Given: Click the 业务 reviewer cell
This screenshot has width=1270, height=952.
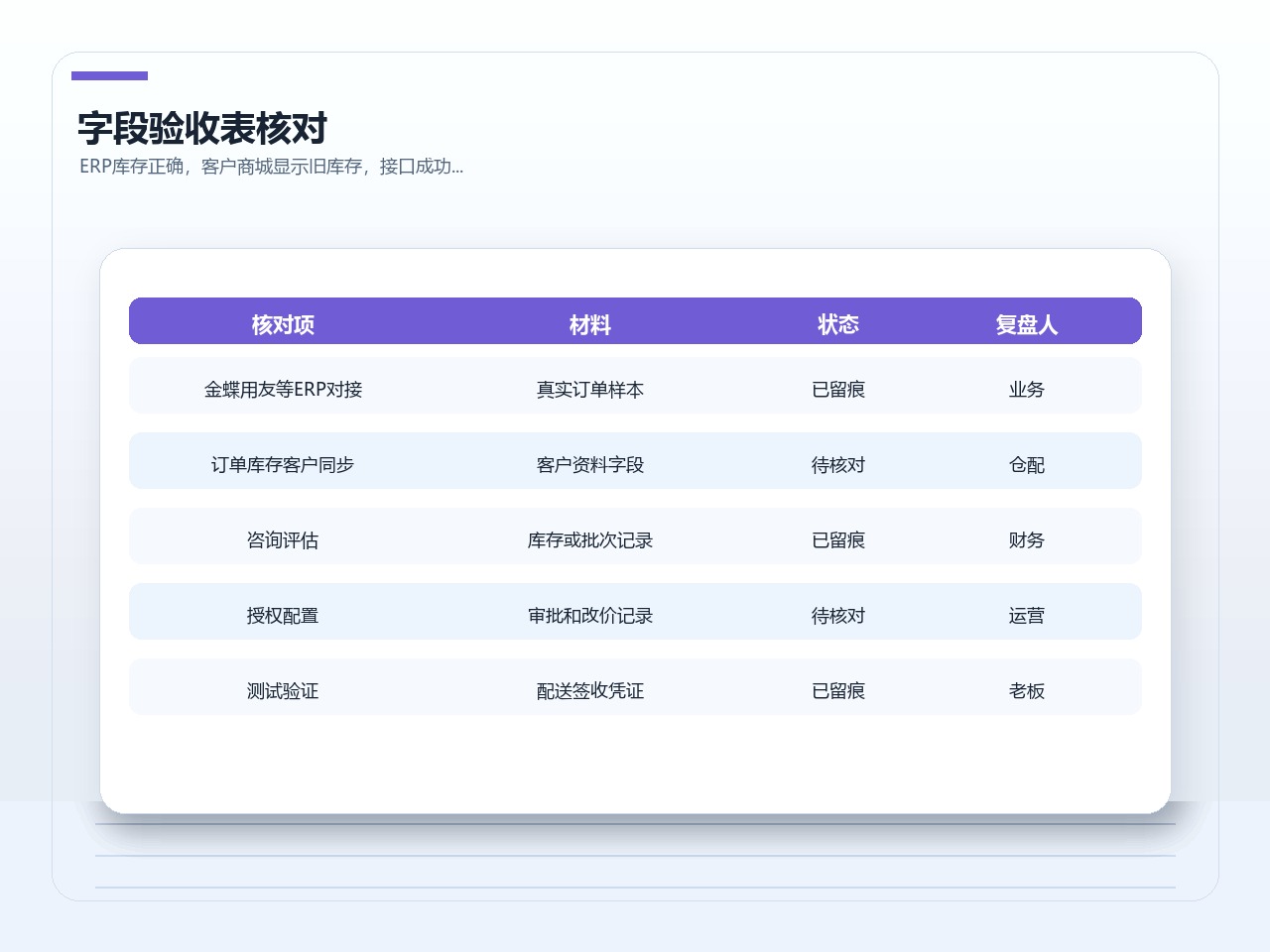Looking at the screenshot, I should 1027,390.
